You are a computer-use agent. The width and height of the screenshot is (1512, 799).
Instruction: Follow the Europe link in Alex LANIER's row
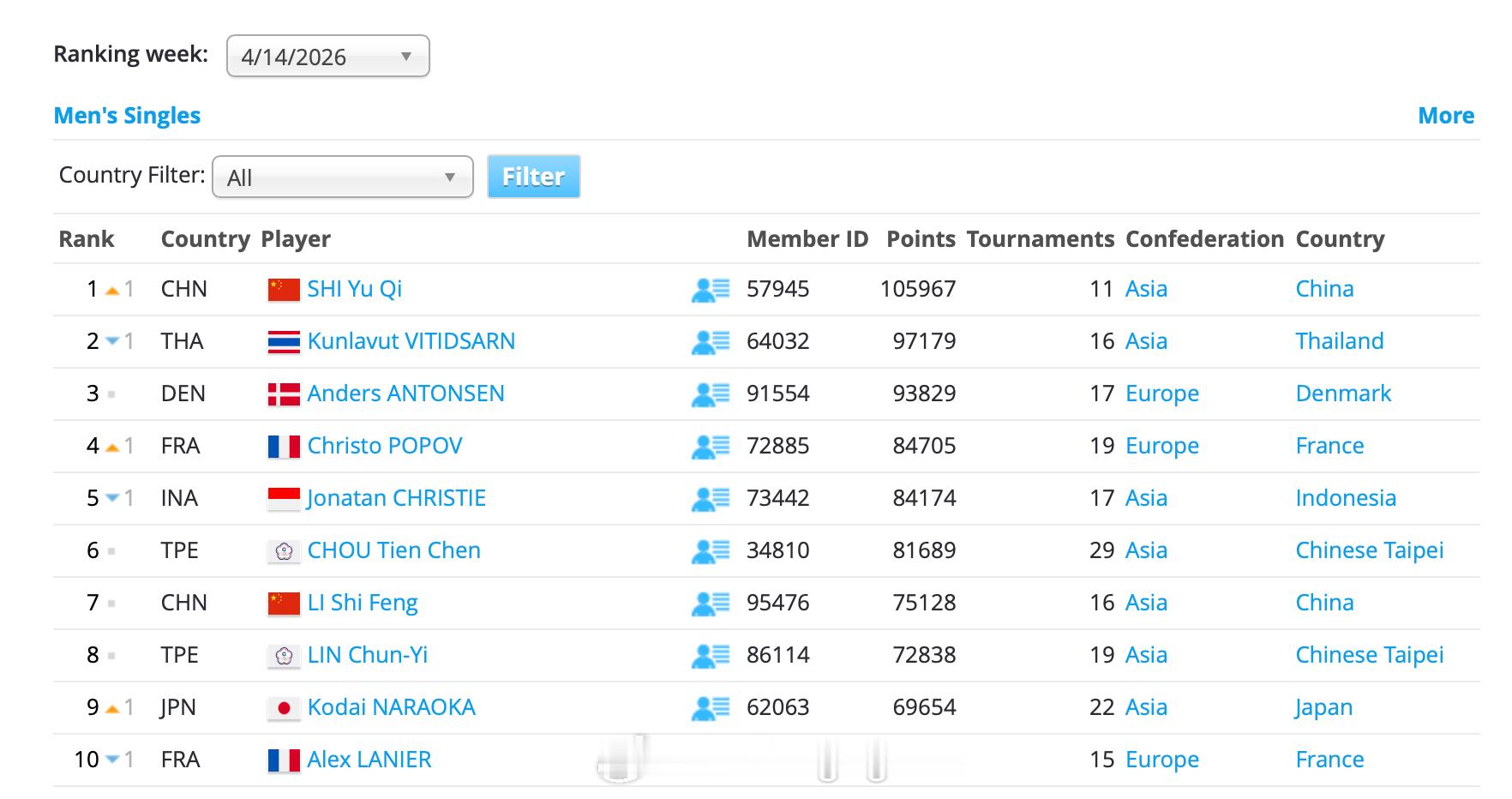(1162, 760)
